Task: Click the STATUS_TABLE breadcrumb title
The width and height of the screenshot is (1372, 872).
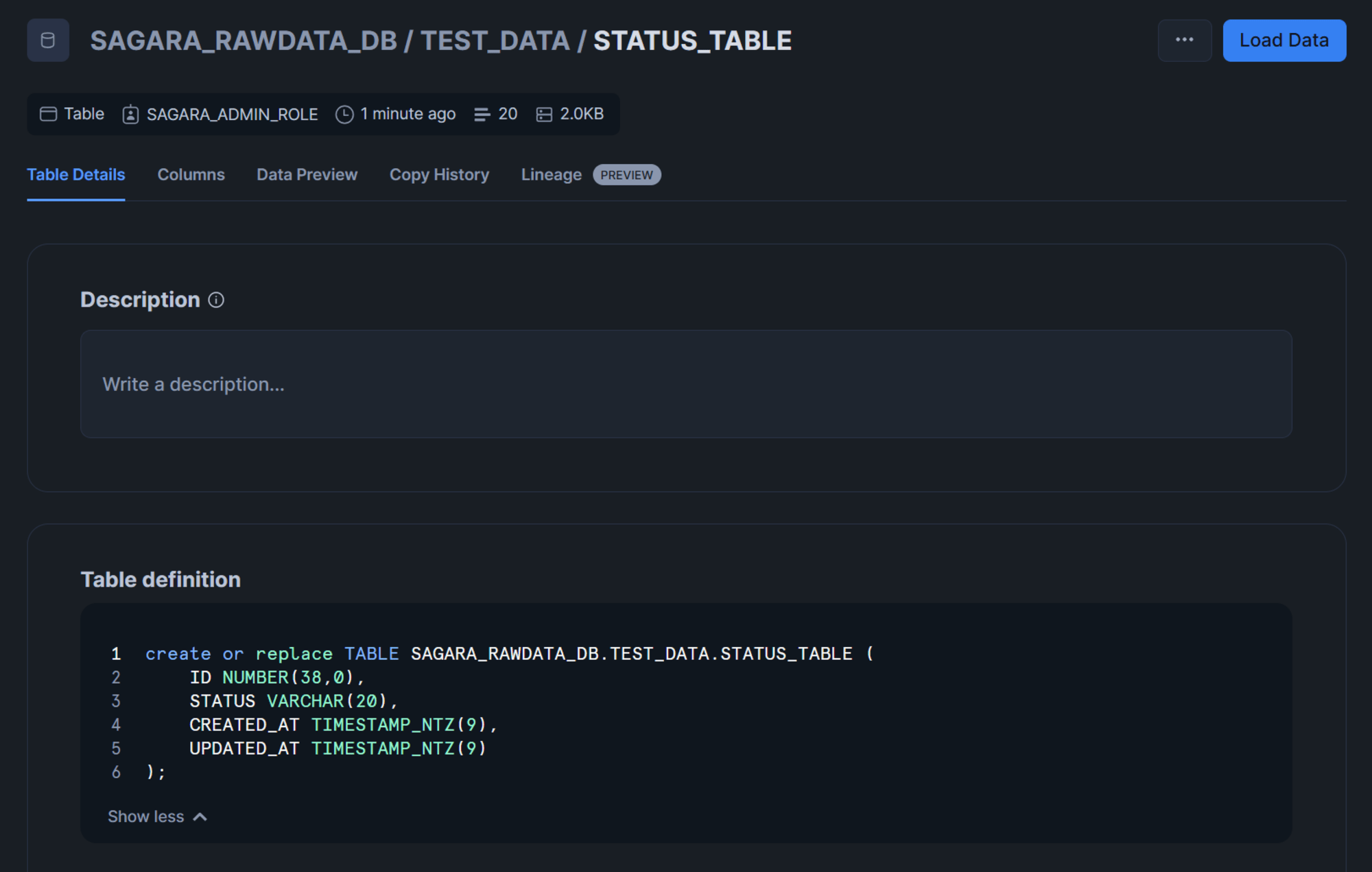Action: (x=692, y=40)
